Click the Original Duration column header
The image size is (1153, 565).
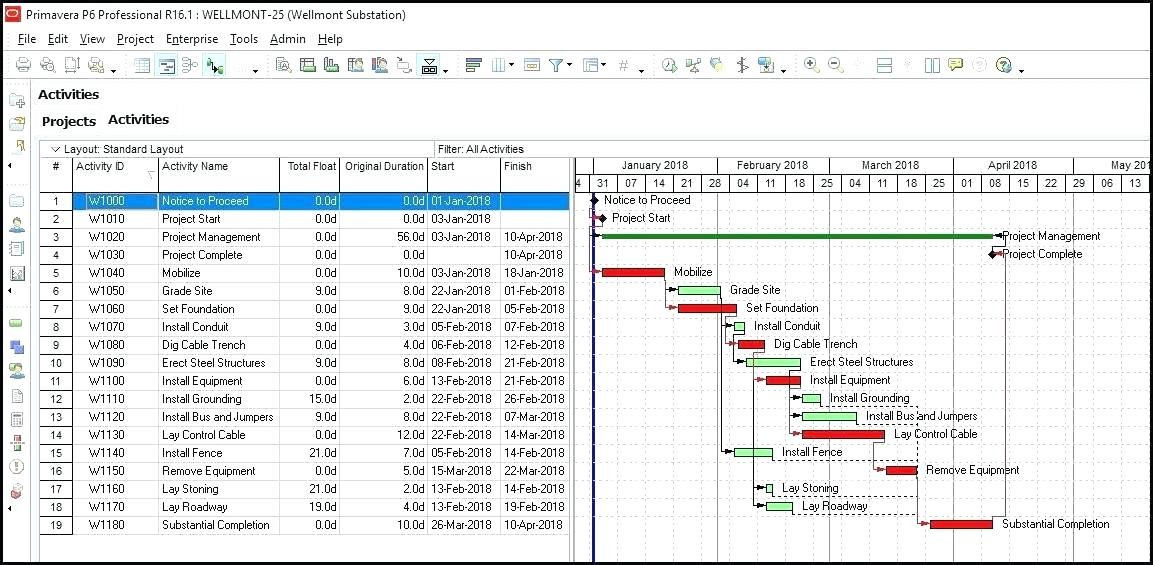pyautogui.click(x=384, y=166)
